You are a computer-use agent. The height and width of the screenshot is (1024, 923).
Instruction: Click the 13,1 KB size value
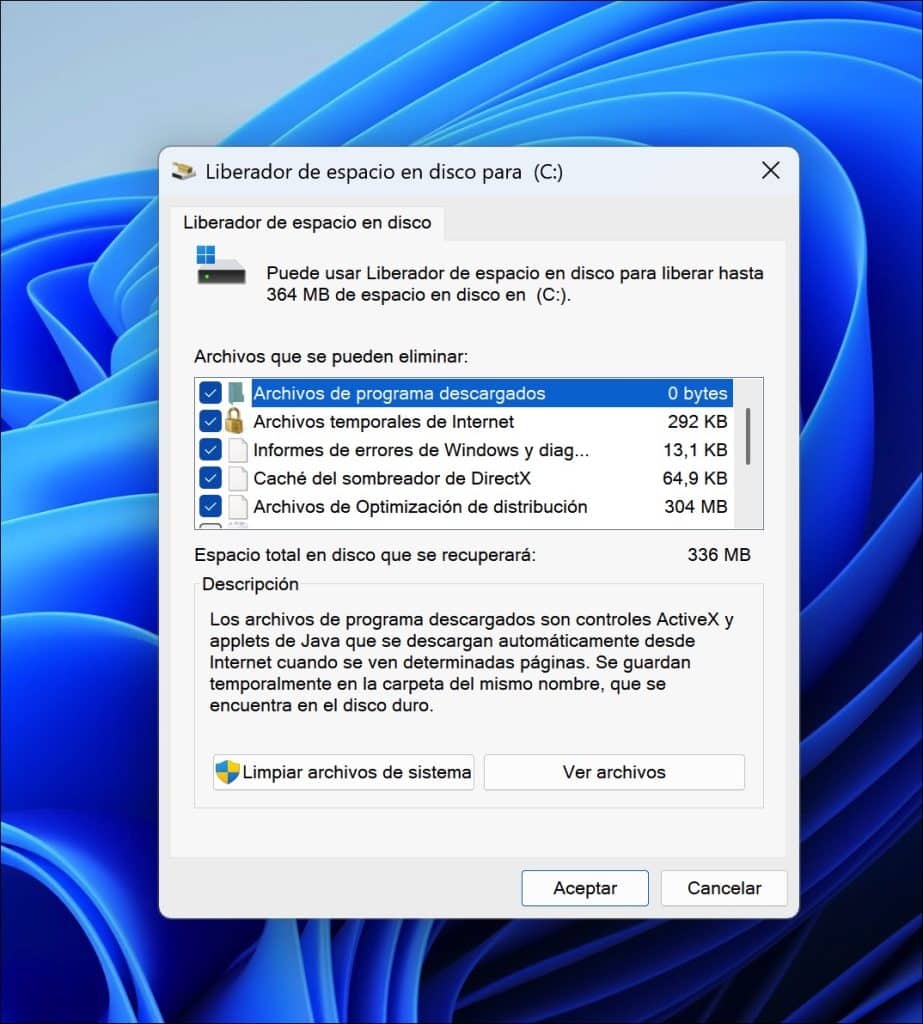coord(695,450)
